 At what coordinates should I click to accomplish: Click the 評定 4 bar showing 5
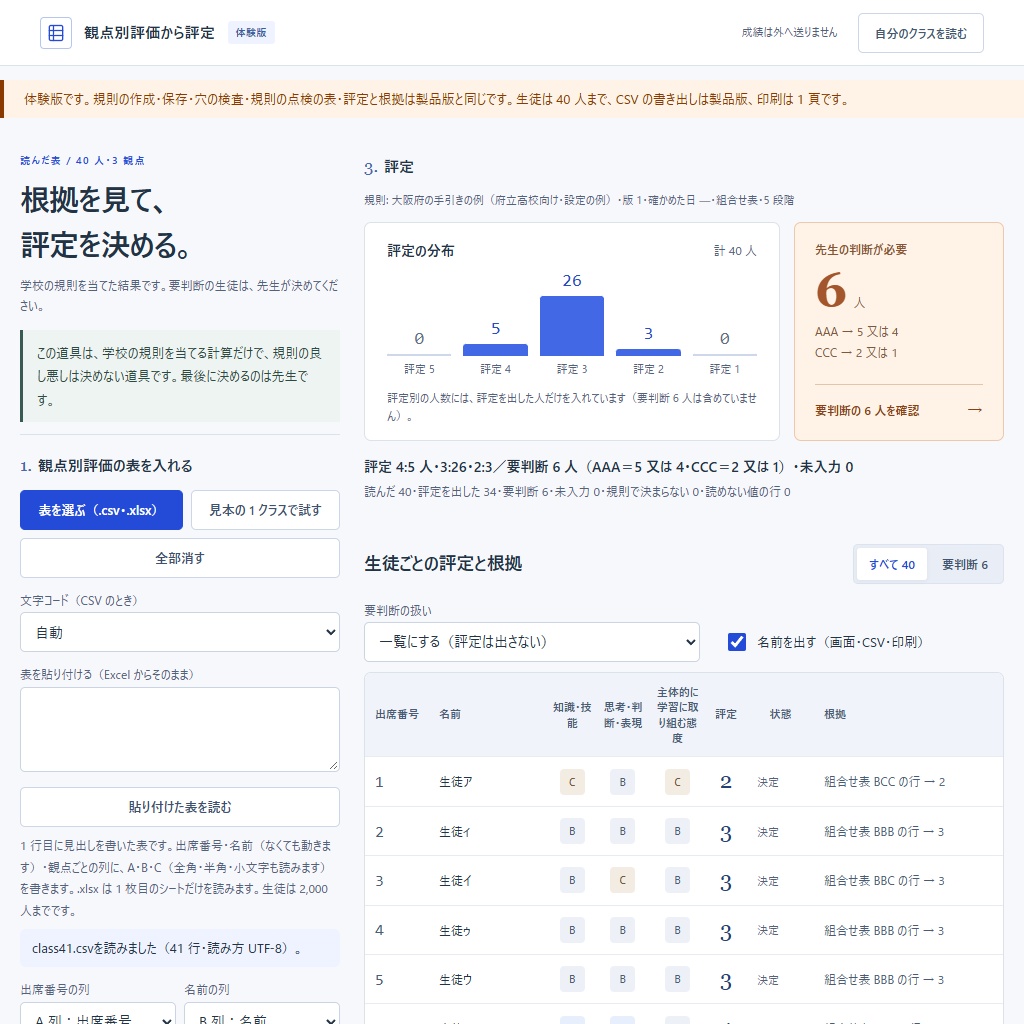point(495,350)
